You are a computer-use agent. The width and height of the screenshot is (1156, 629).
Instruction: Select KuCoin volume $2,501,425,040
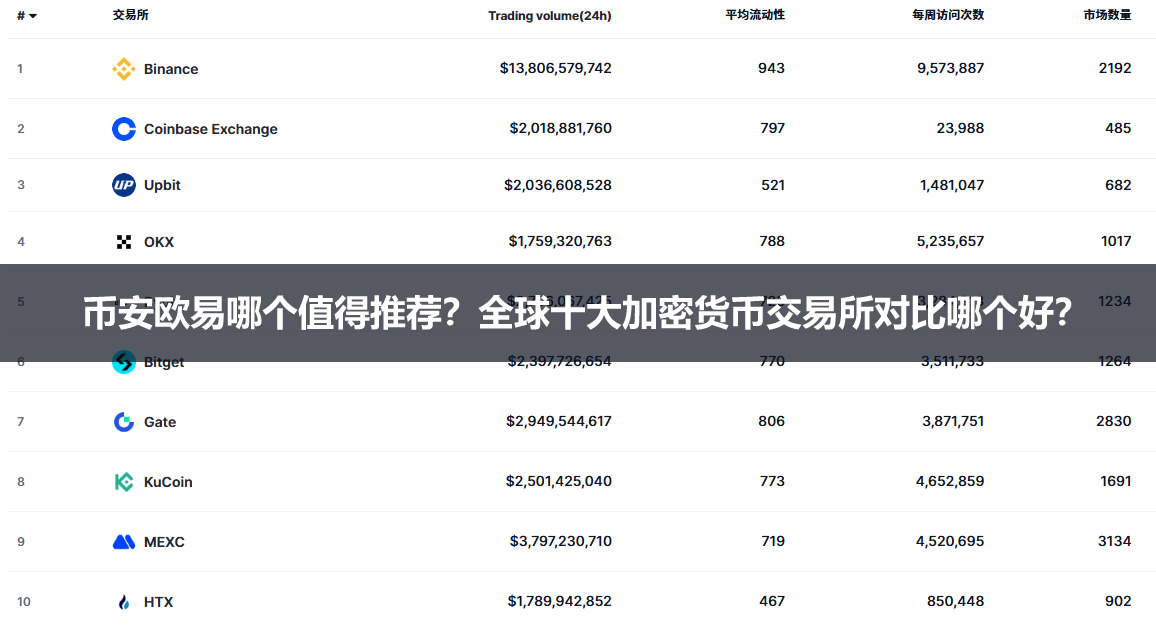(559, 481)
